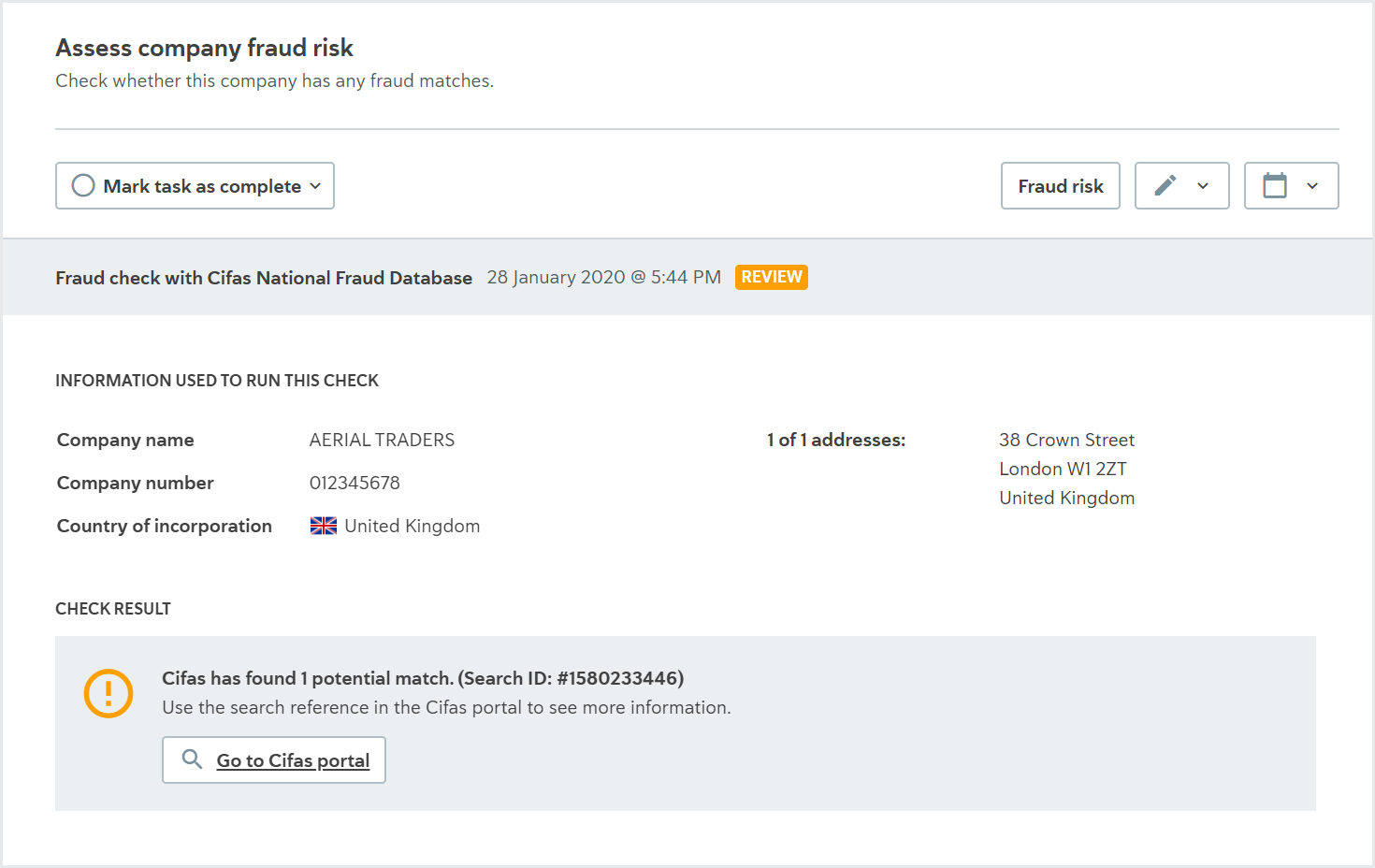
Task: Click the address line 38 Crown Street
Action: point(1066,440)
